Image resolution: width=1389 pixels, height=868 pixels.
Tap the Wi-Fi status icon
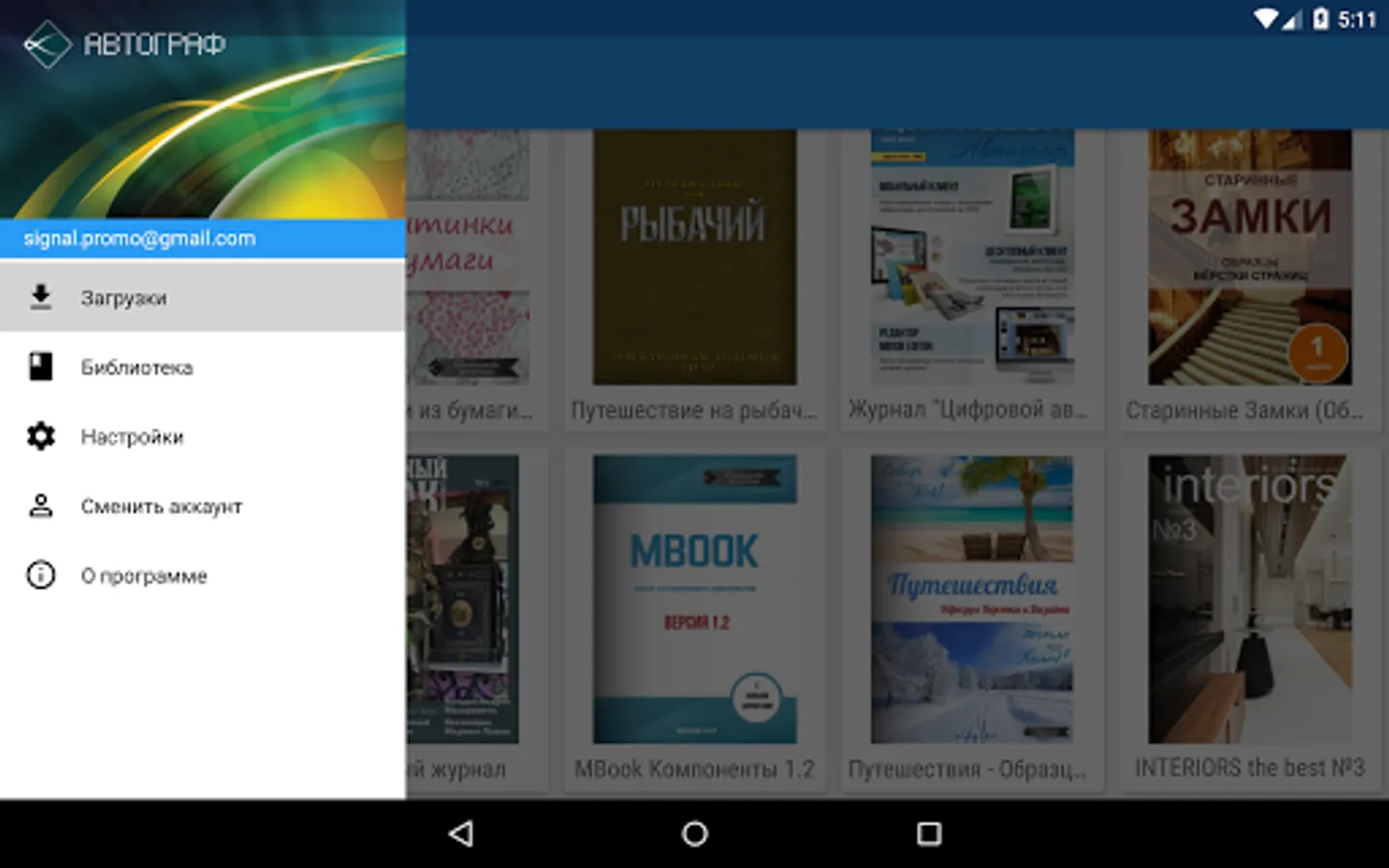(1266, 19)
